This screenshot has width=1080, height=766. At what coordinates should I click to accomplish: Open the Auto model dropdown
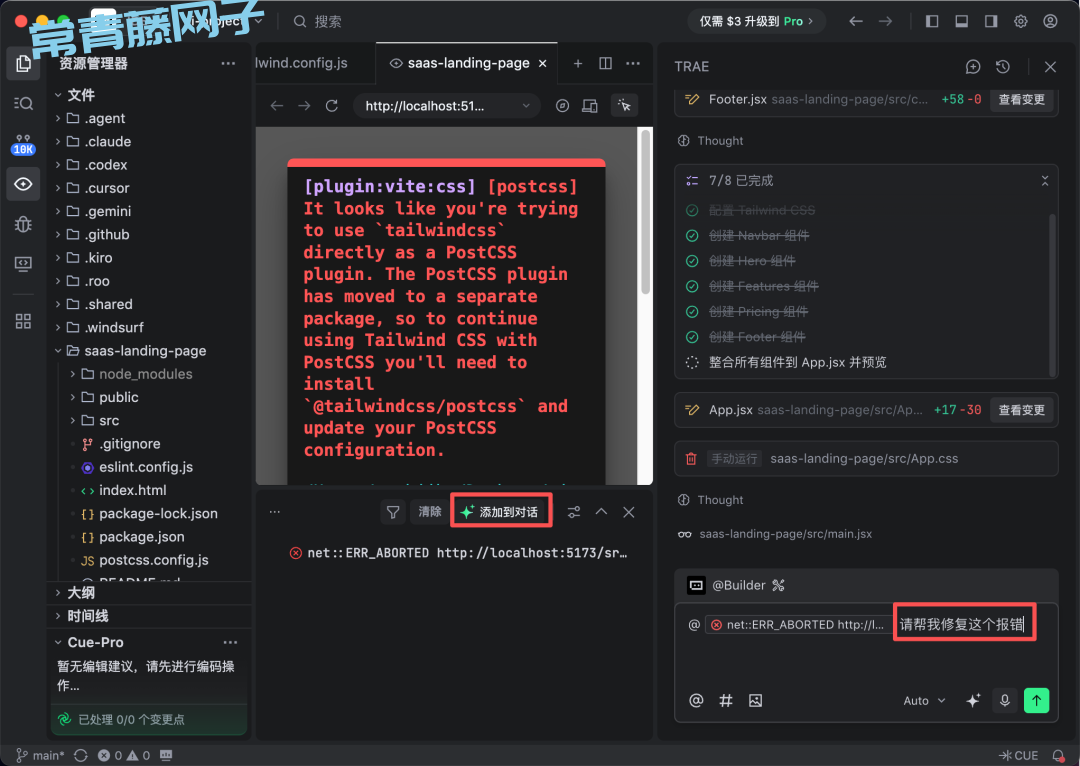click(x=924, y=701)
